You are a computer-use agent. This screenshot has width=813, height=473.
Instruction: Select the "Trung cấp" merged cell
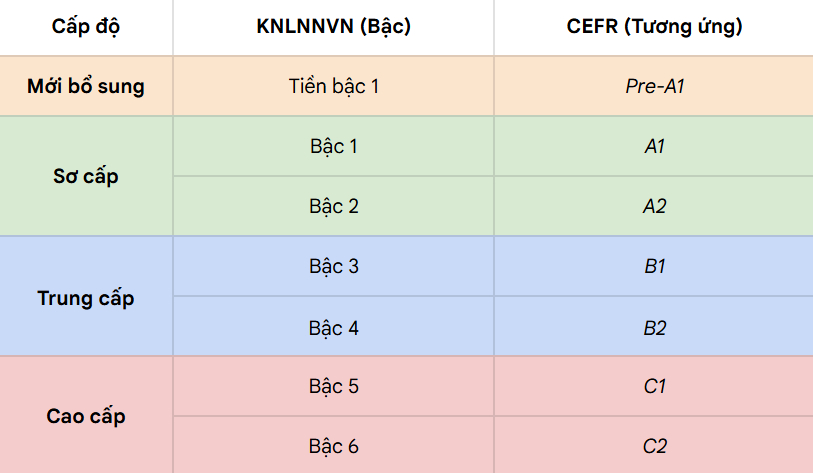pyautogui.click(x=86, y=298)
